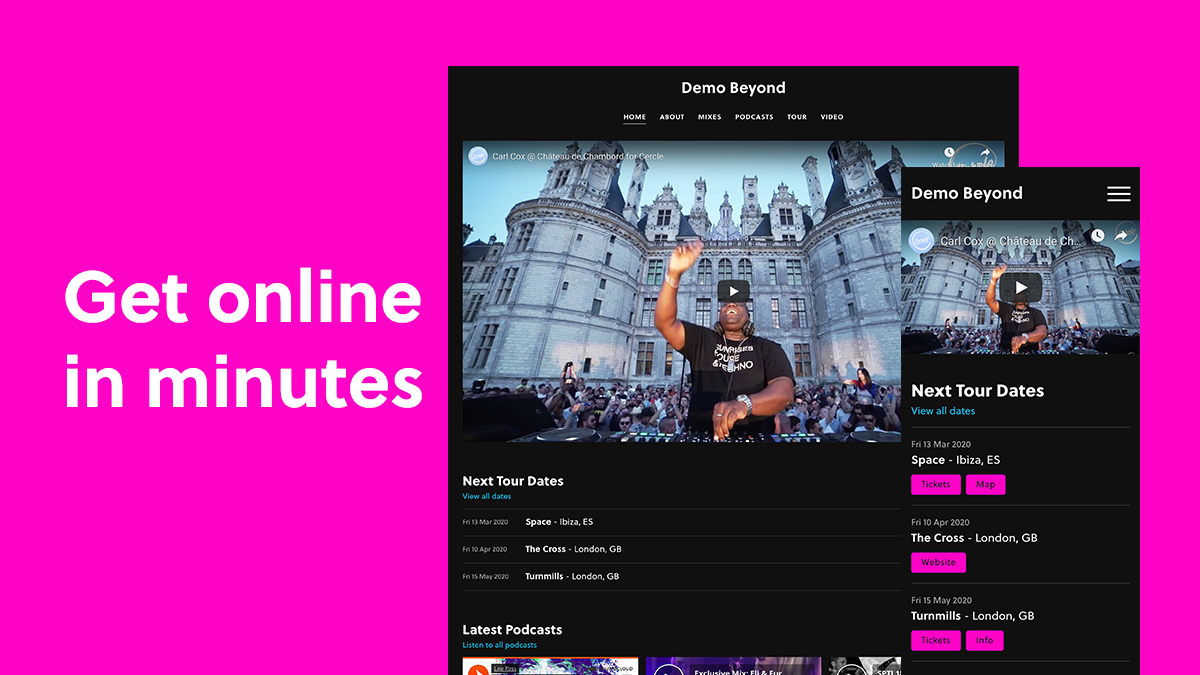Open the hamburger menu on the mobile preview
1200x675 pixels.
coord(1118,194)
